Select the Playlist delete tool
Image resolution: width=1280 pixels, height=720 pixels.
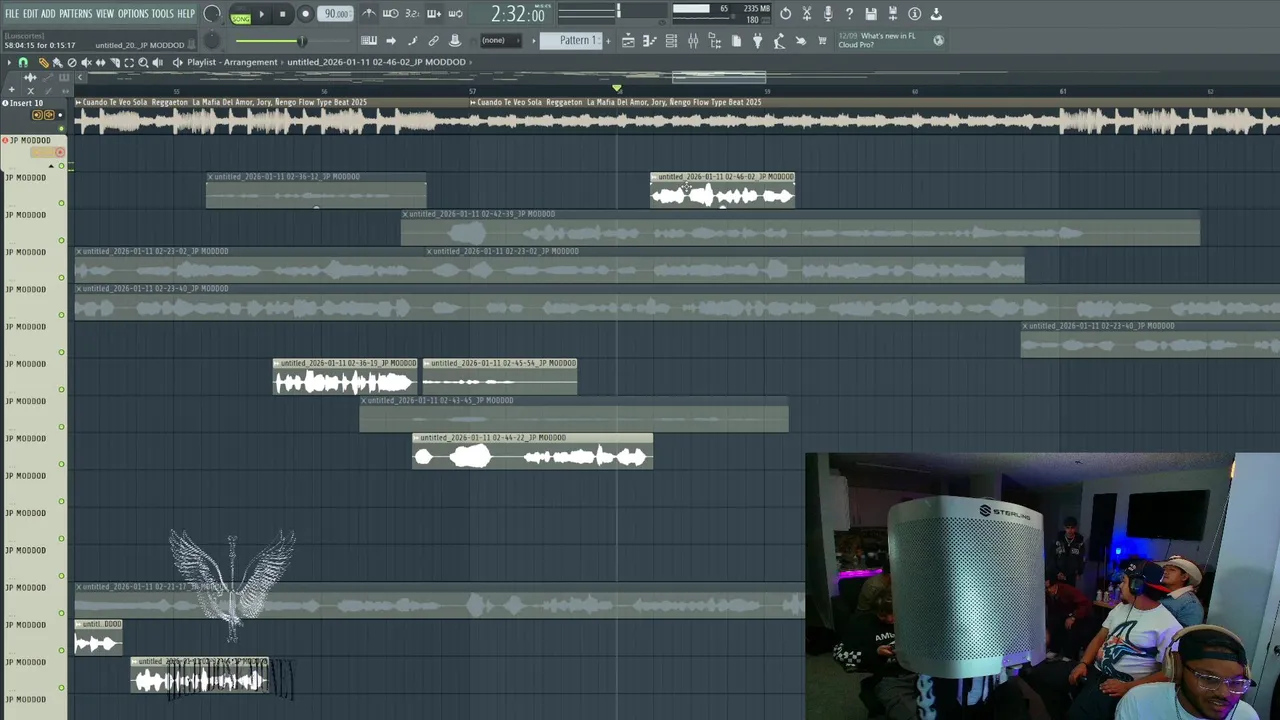71,62
